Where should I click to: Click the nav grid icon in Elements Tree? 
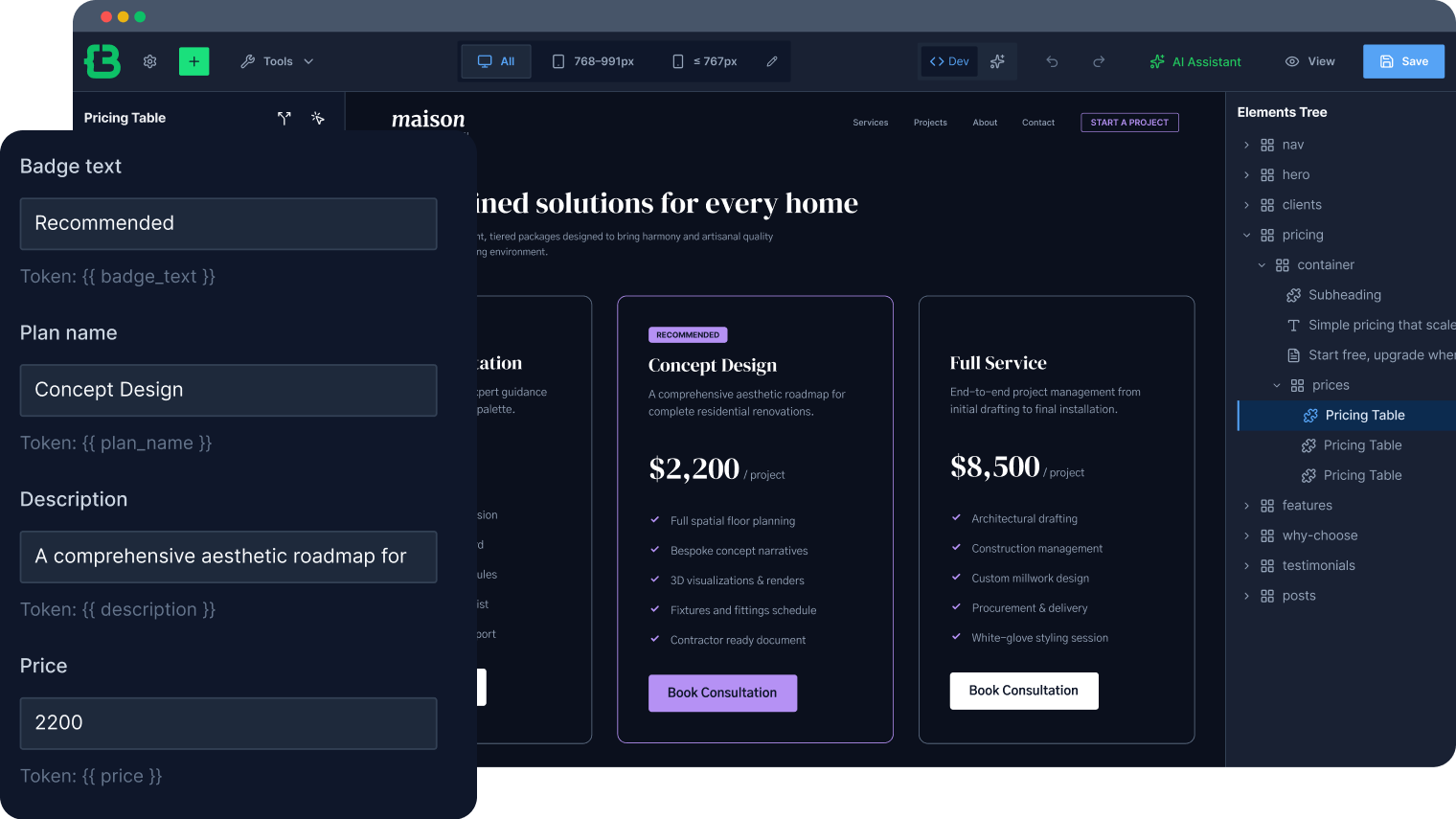(x=1267, y=145)
